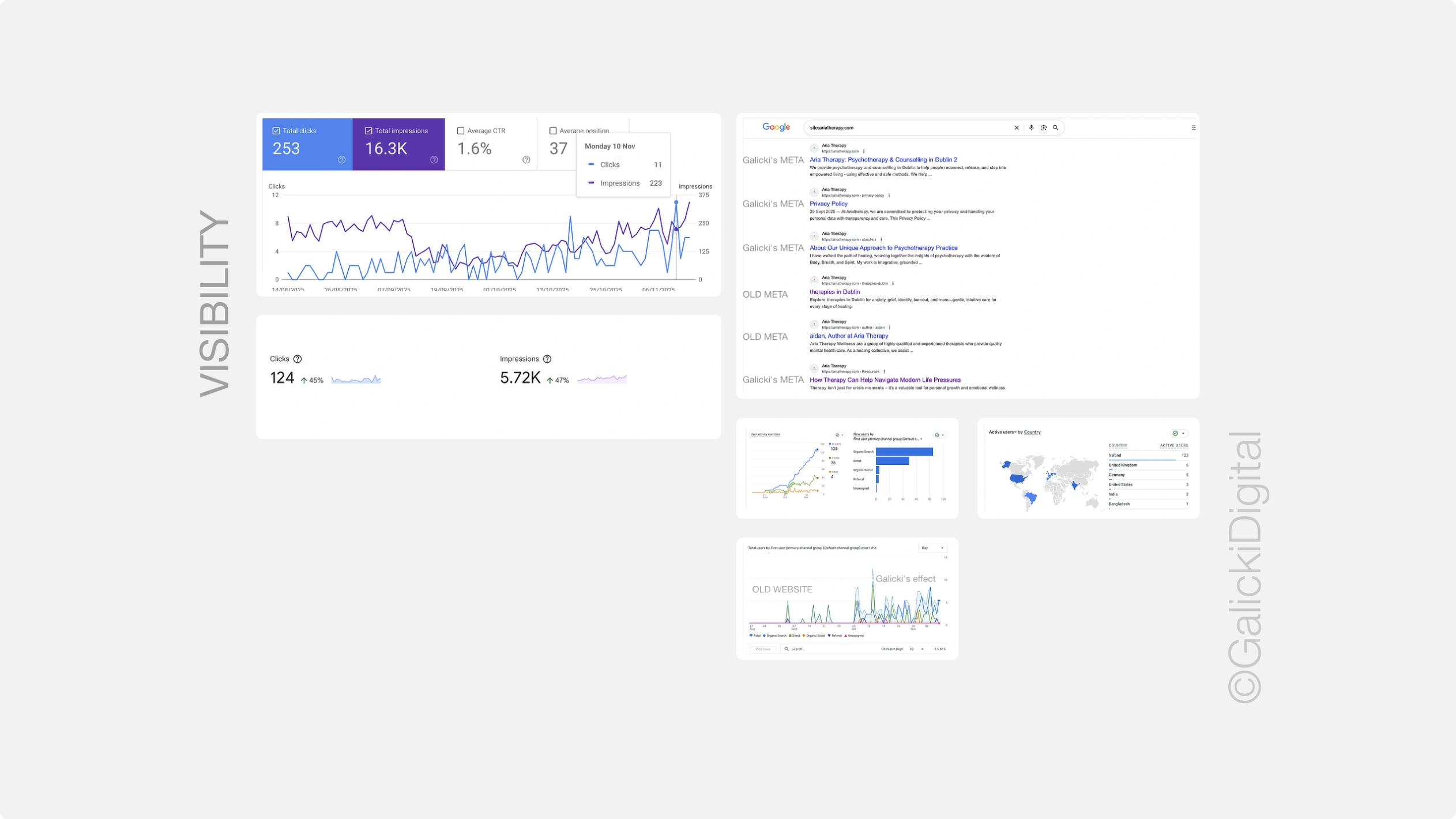The height and width of the screenshot is (819, 1456).
Task: Click the Plot rows button
Action: pyautogui.click(x=763, y=649)
